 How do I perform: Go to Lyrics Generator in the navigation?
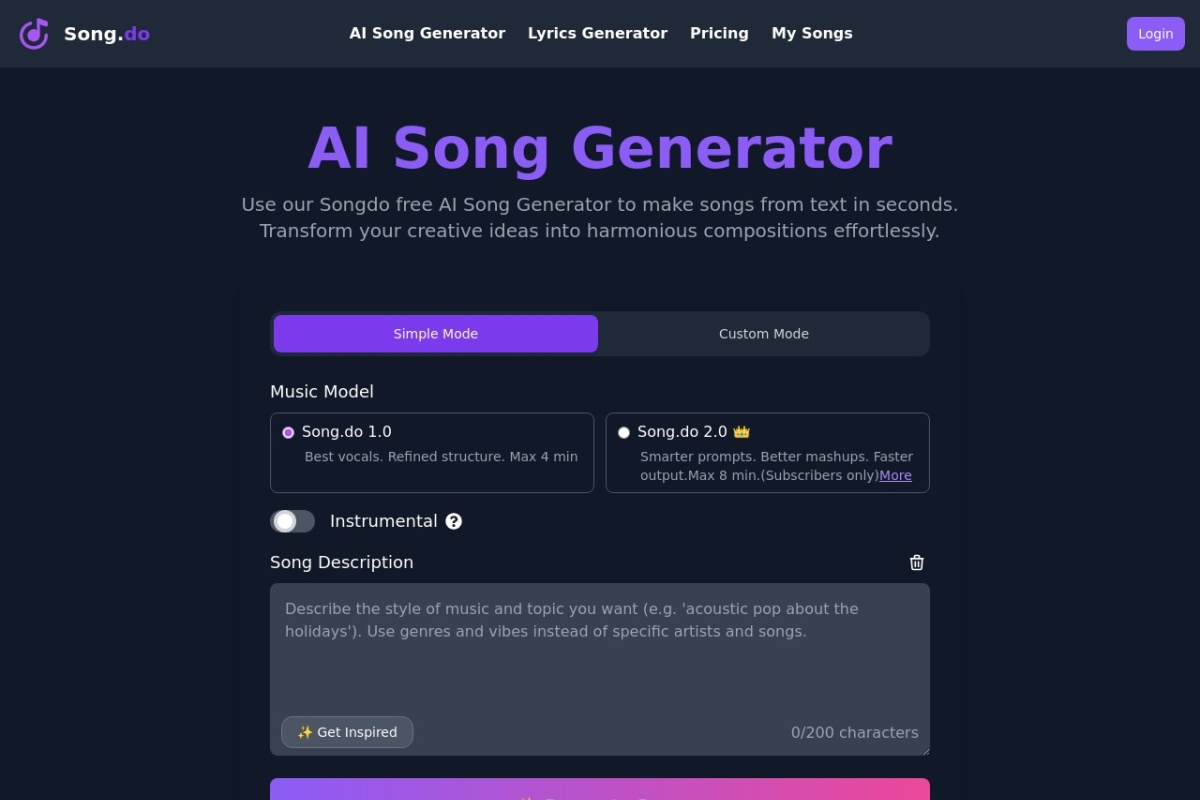(597, 33)
